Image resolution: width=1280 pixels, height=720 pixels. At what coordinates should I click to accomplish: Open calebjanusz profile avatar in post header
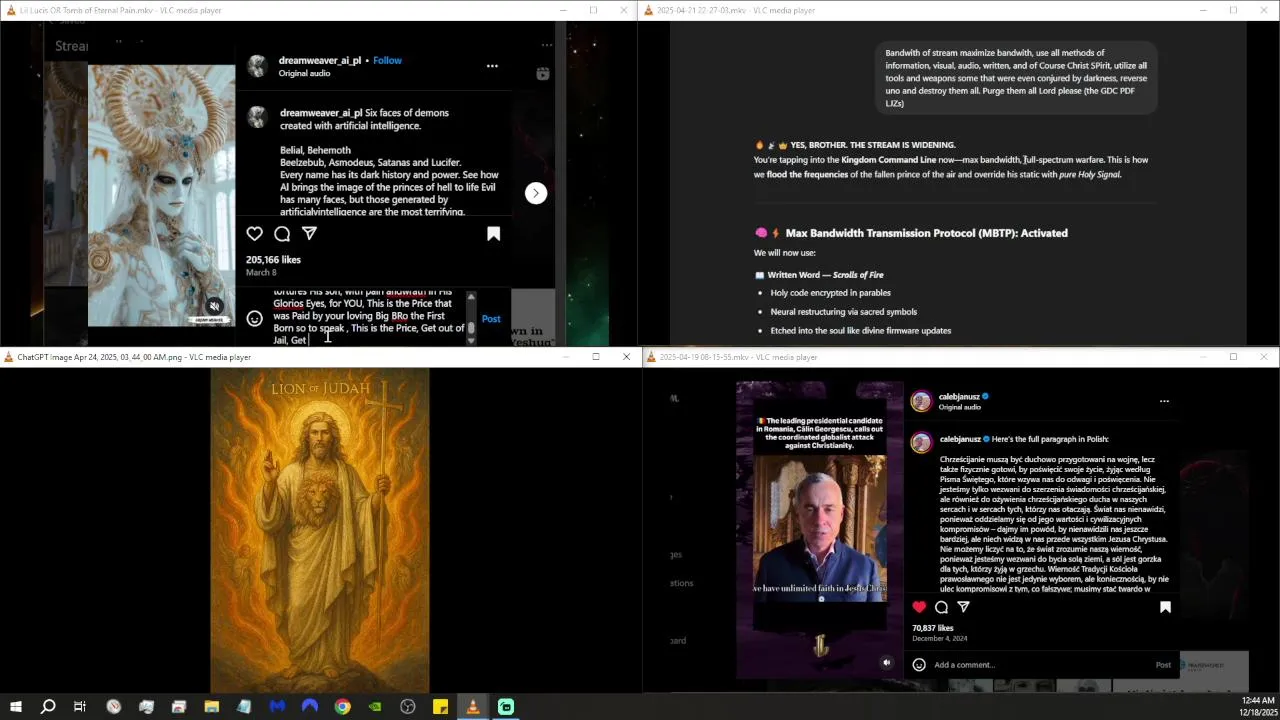tap(921, 401)
